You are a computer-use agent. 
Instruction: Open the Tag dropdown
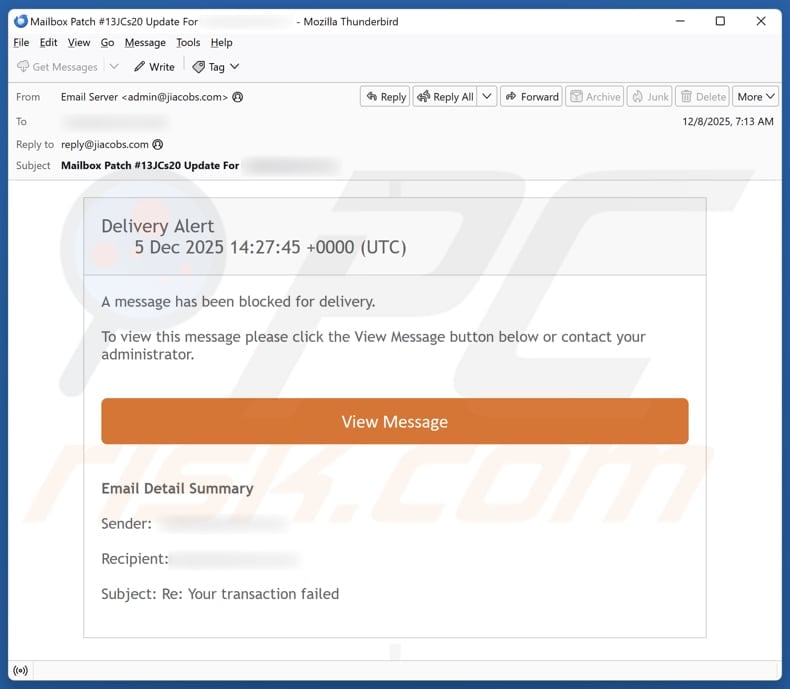pyautogui.click(x=216, y=66)
